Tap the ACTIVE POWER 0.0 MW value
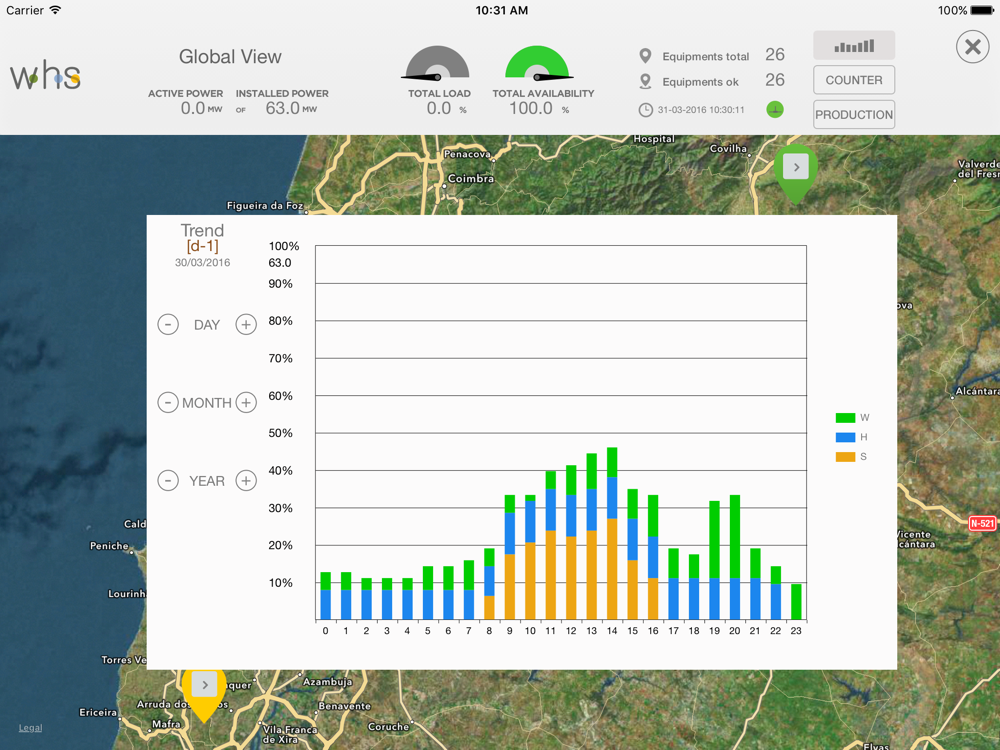This screenshot has width=1000, height=750. click(x=201, y=108)
